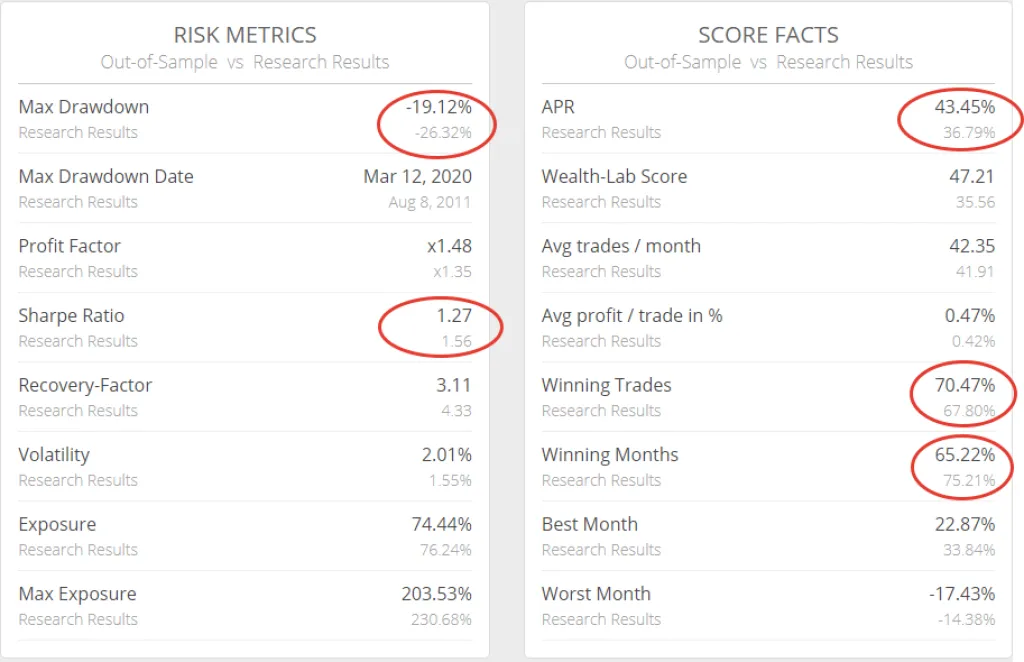Click the Winning Months label
This screenshot has height=662, width=1024.
[x=610, y=455]
